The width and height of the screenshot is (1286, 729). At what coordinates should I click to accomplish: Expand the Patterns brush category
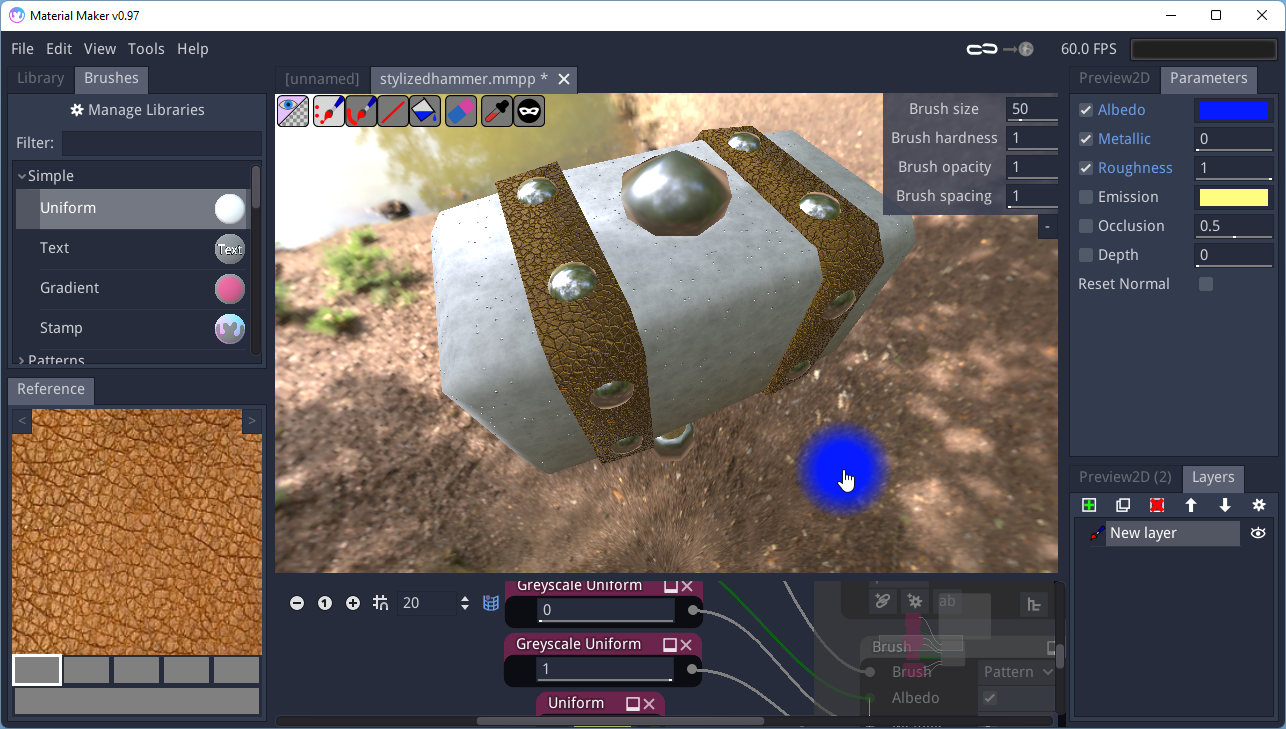(22, 360)
